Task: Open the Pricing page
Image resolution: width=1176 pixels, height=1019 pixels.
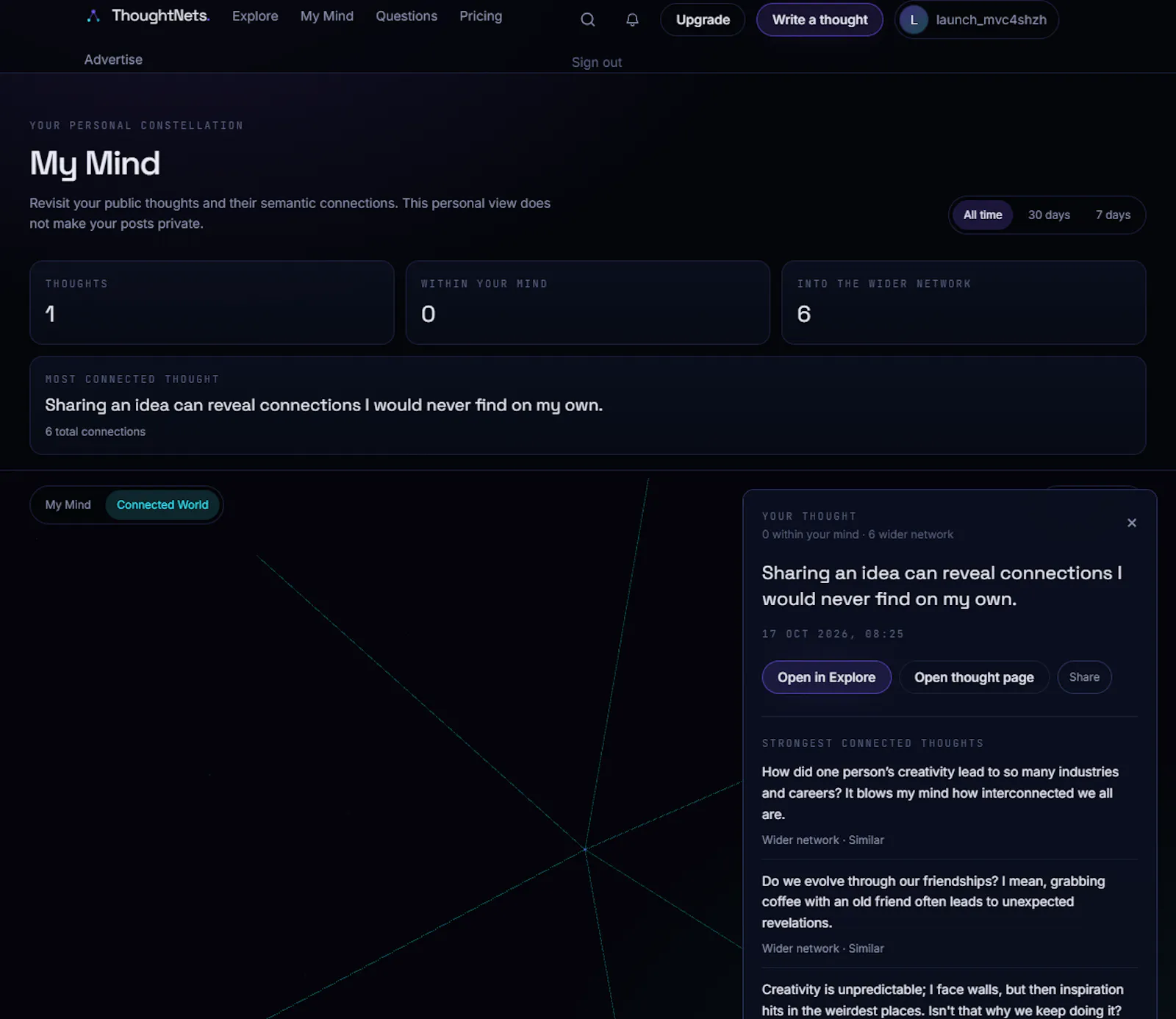Action: [481, 16]
